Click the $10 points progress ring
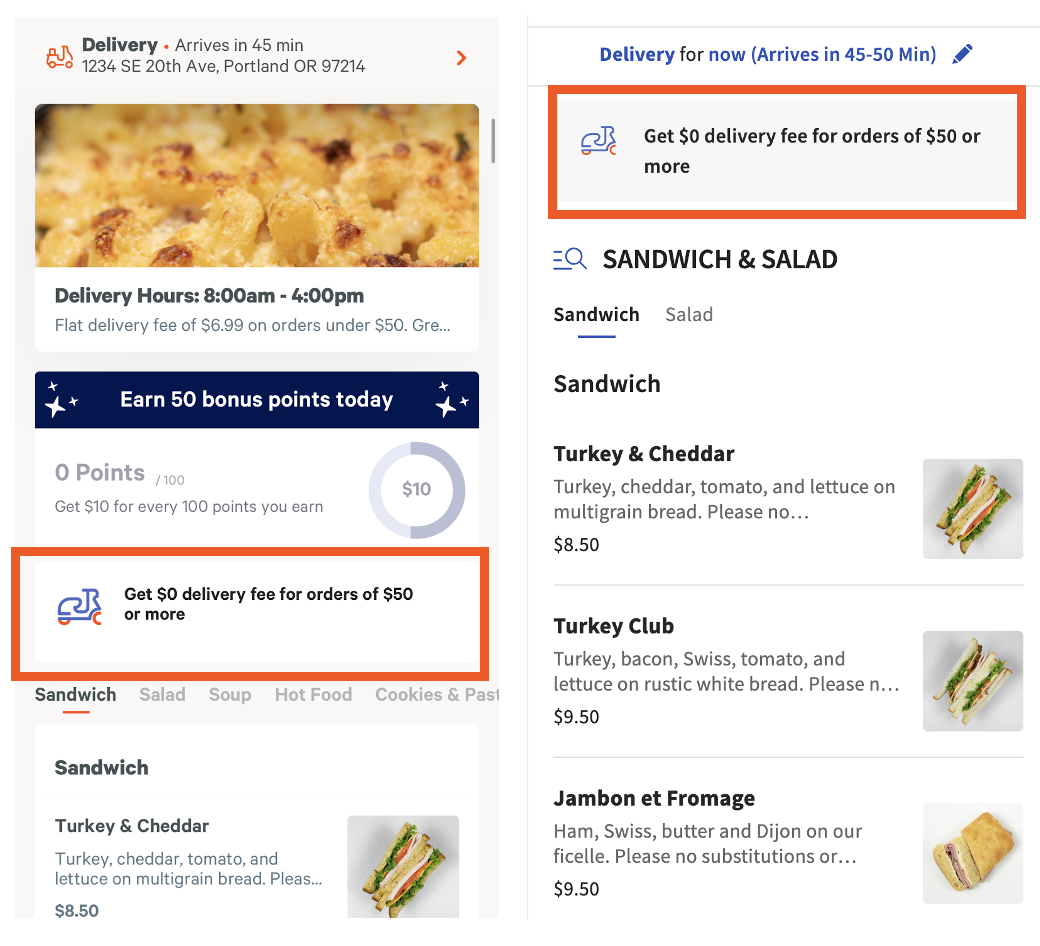The width and height of the screenshot is (1040, 946). (417, 490)
